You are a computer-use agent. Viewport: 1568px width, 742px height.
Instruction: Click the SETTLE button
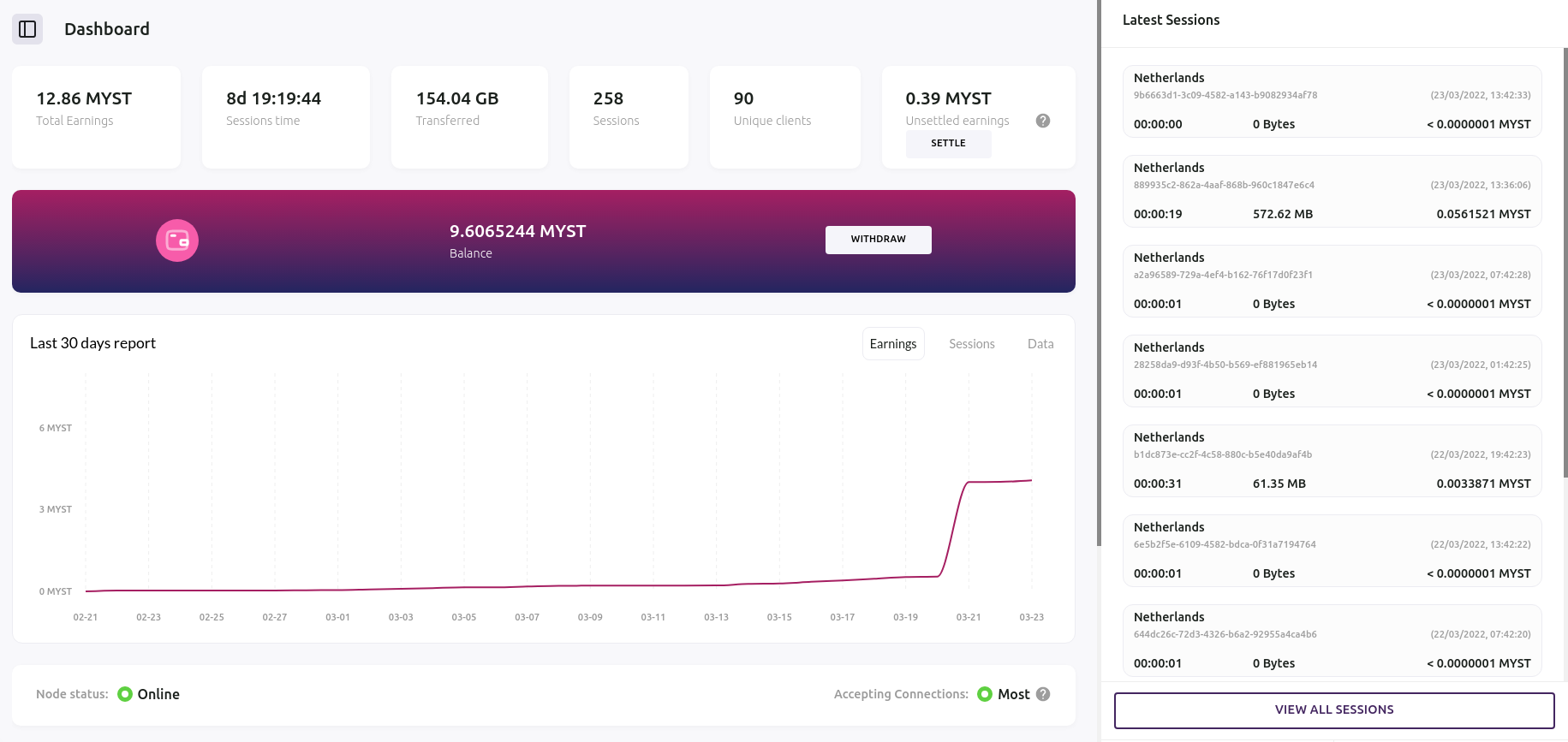click(948, 144)
